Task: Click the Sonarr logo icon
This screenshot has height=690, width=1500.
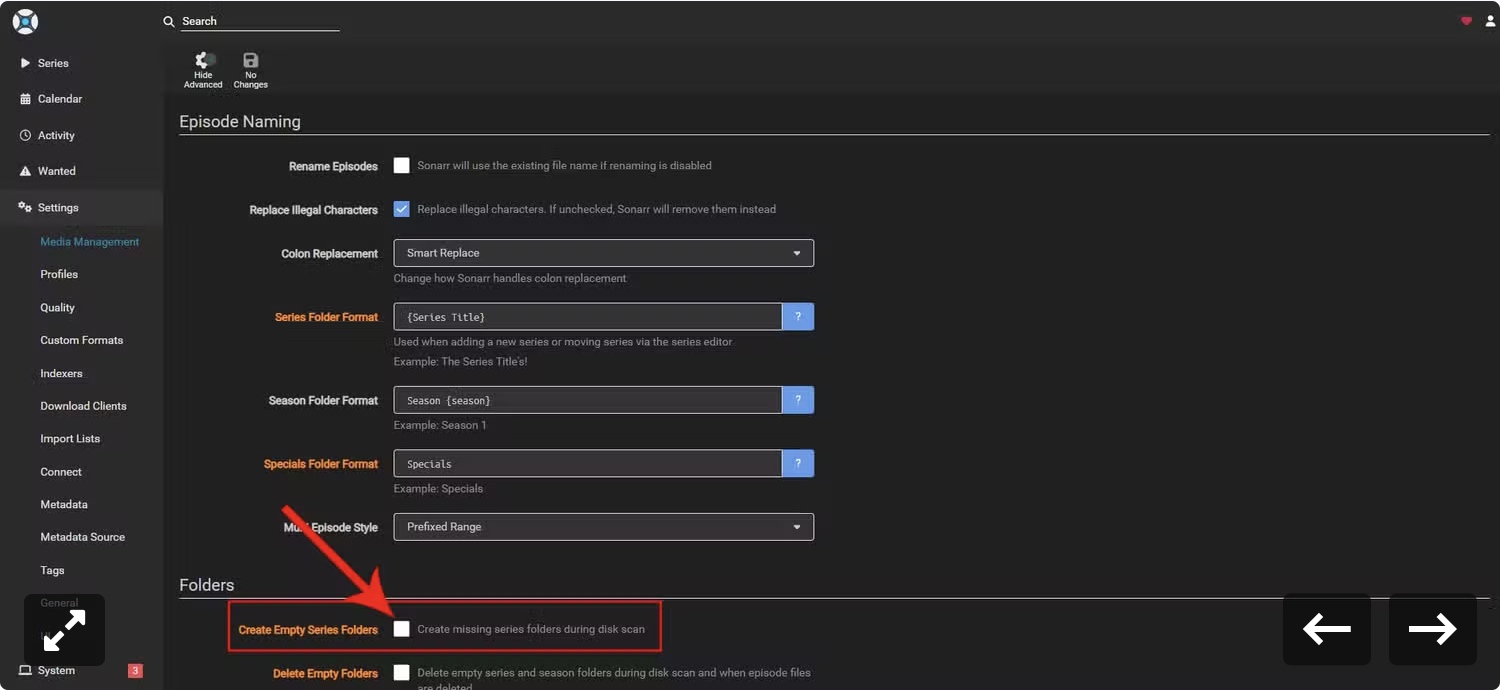Action: [x=25, y=21]
